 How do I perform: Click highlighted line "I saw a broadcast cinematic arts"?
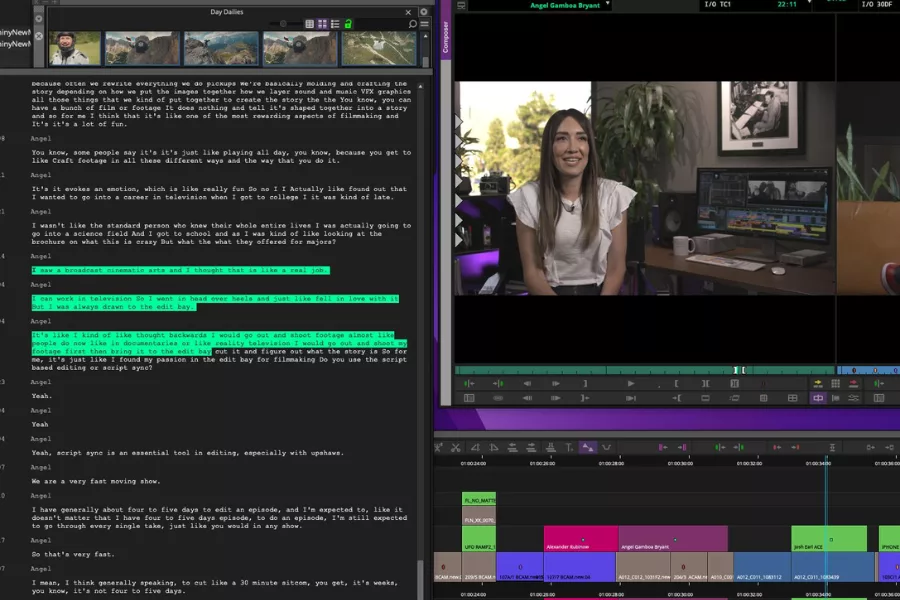tap(180, 270)
